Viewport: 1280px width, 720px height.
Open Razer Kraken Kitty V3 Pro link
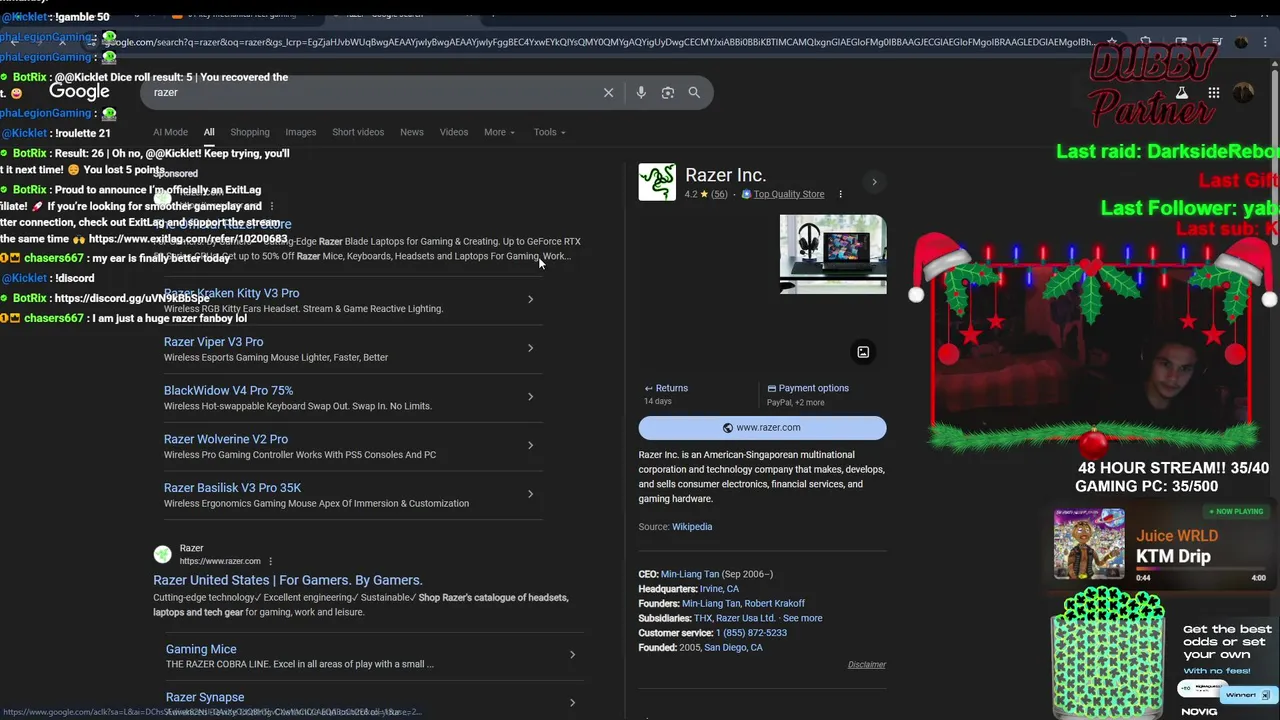[231, 293]
